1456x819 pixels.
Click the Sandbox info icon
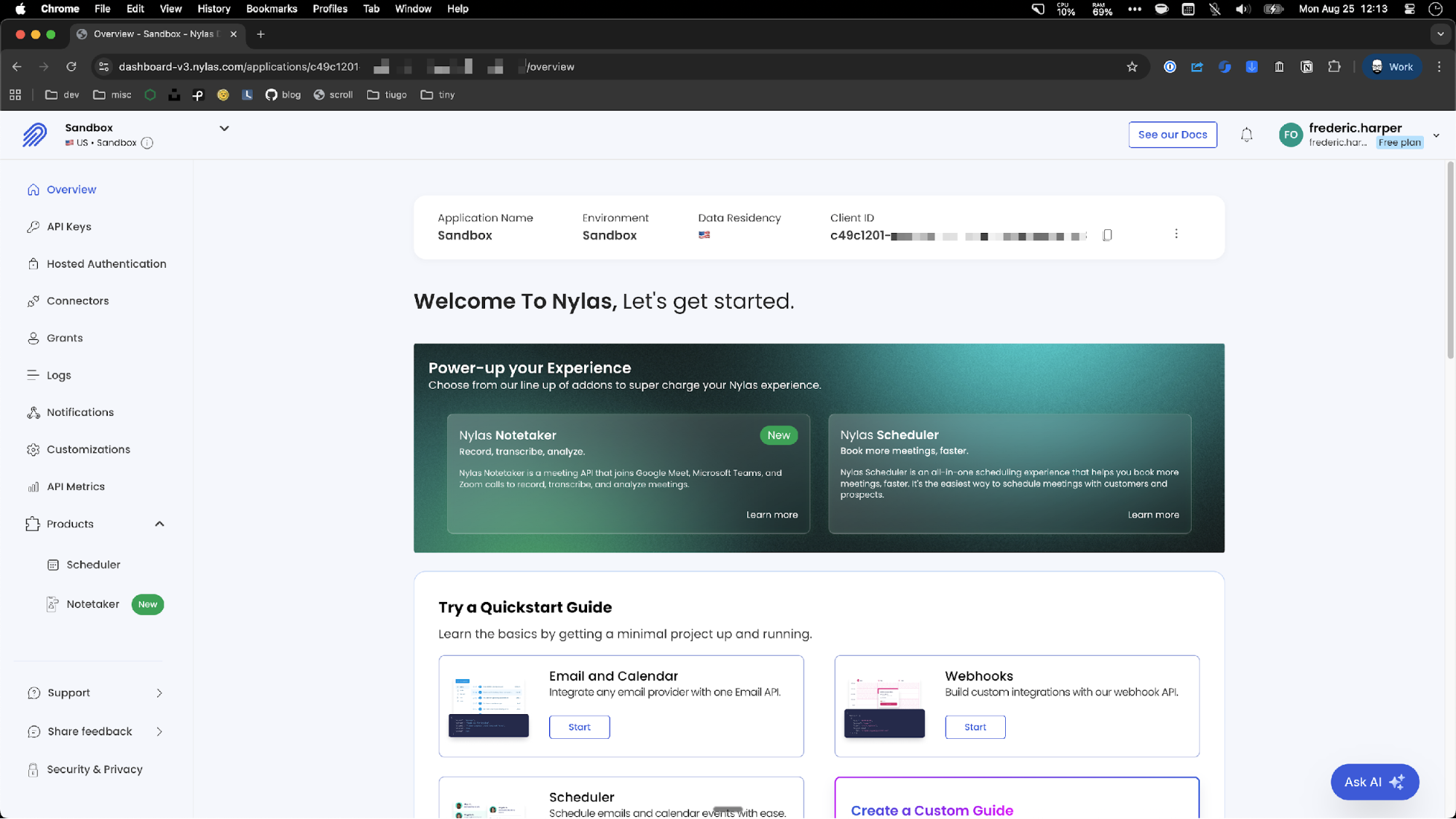147,143
